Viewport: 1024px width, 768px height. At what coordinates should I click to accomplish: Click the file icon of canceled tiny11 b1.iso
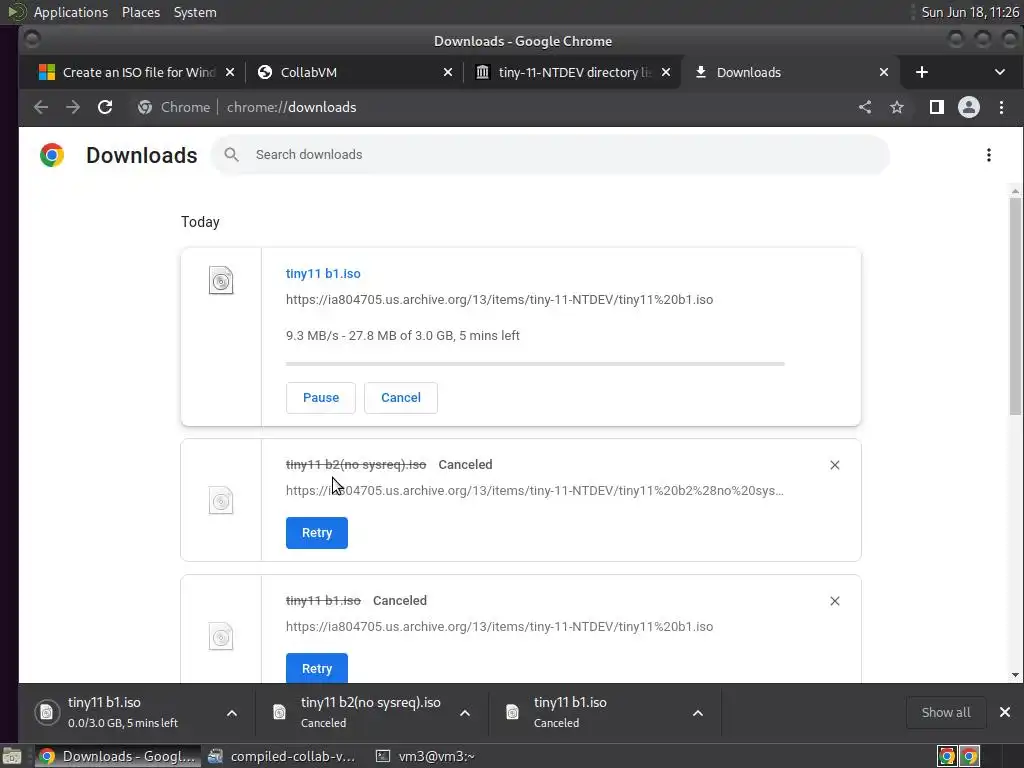pos(221,637)
